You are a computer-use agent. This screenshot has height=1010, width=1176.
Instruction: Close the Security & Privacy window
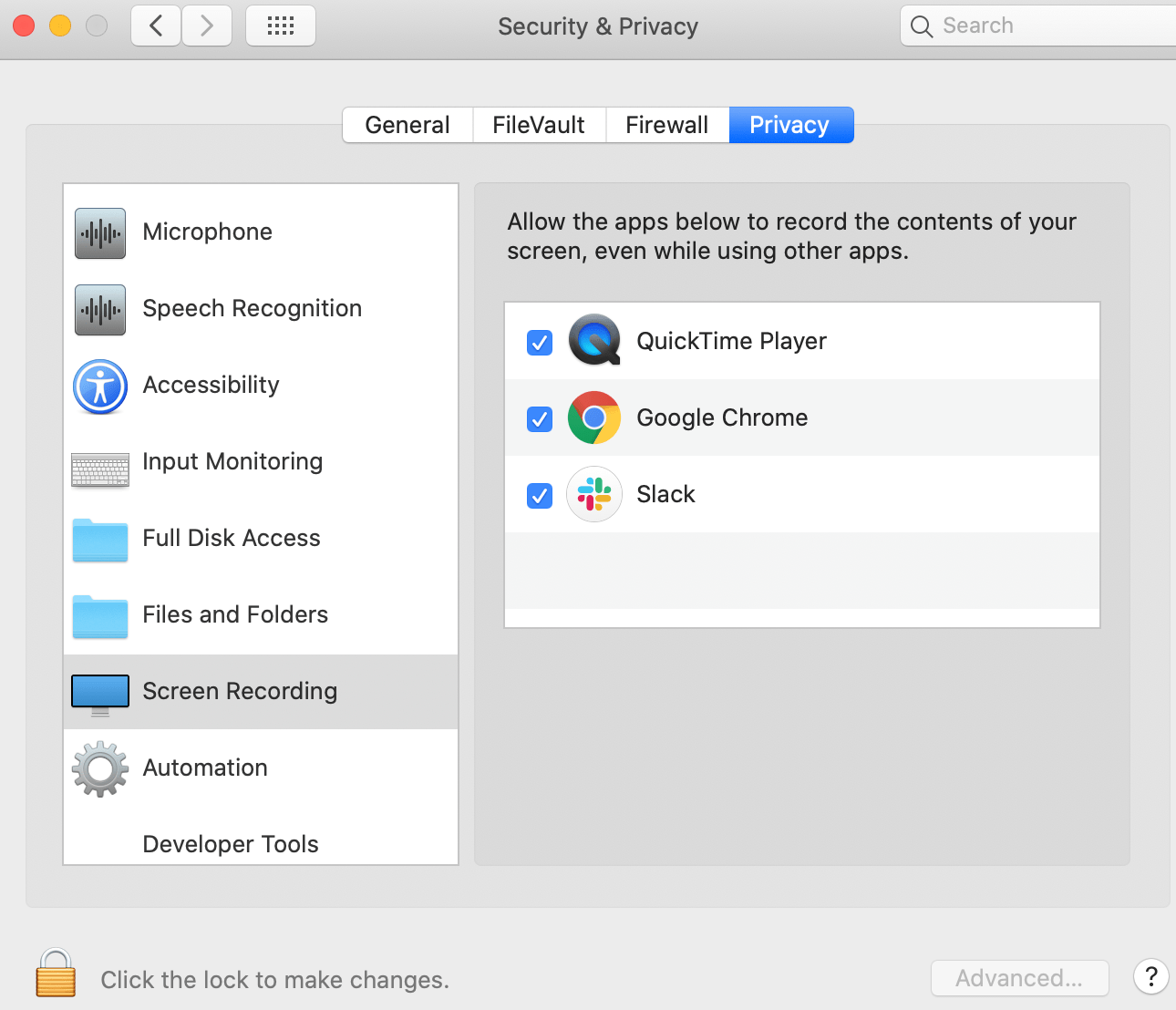coord(24,26)
